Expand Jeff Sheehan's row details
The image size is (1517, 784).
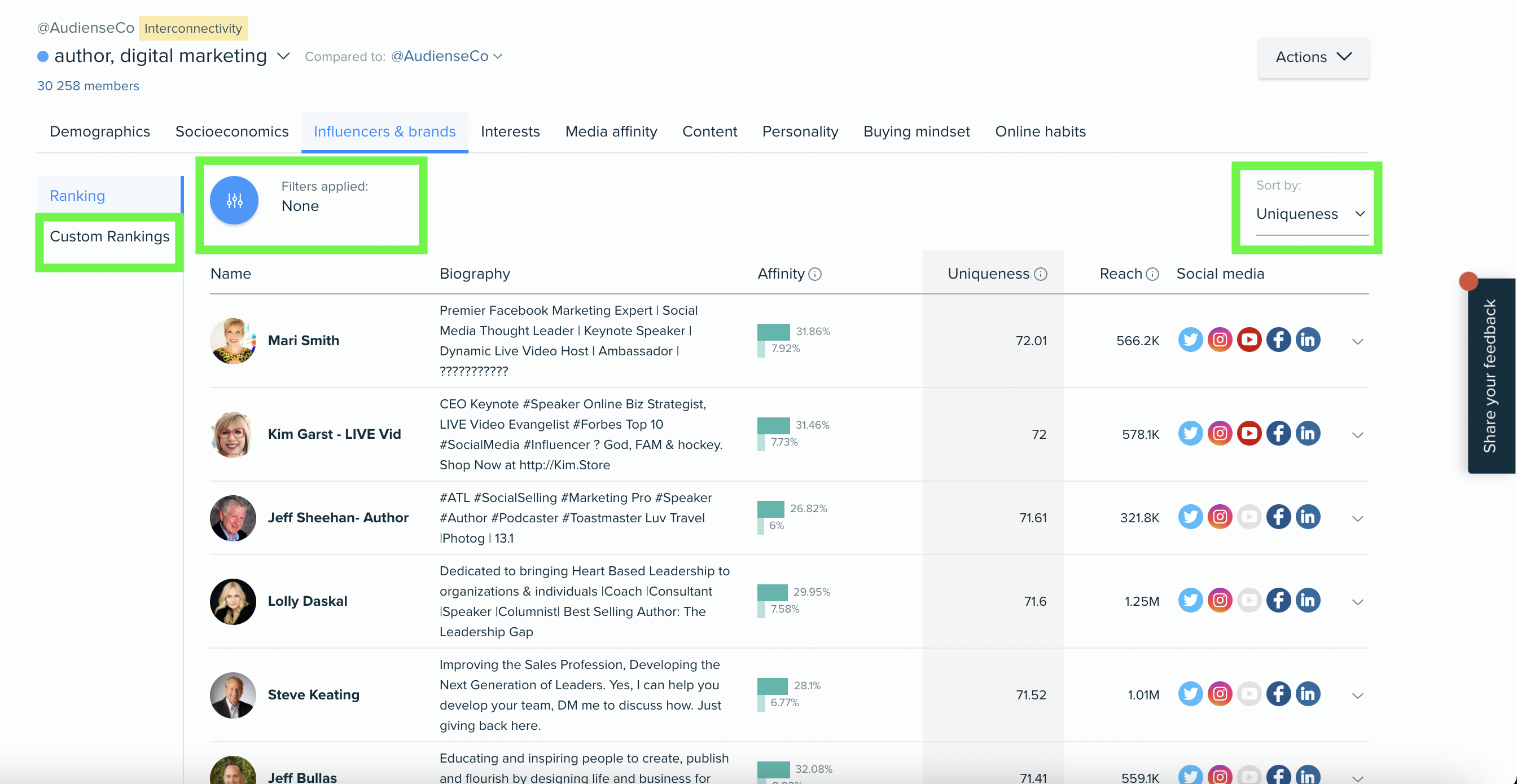[1358, 518]
